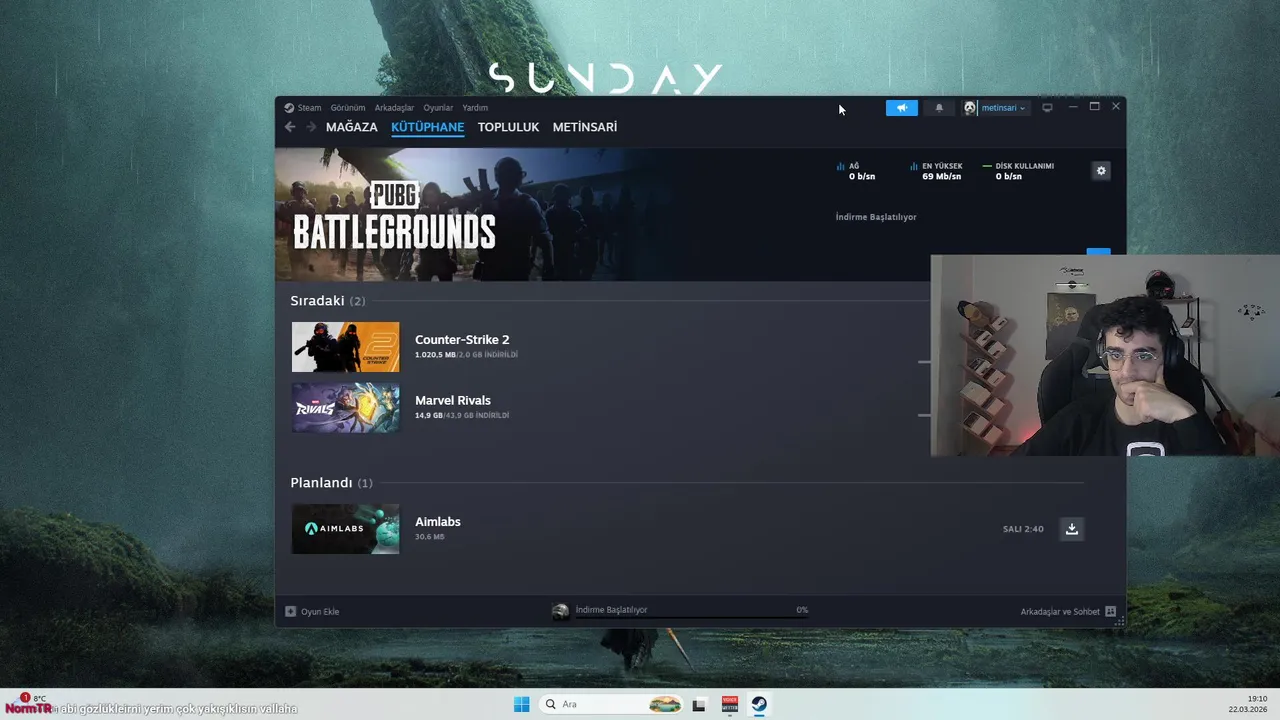The width and height of the screenshot is (1280, 720).
Task: Select the KÜTÜPHANE tab
Action: point(428,127)
